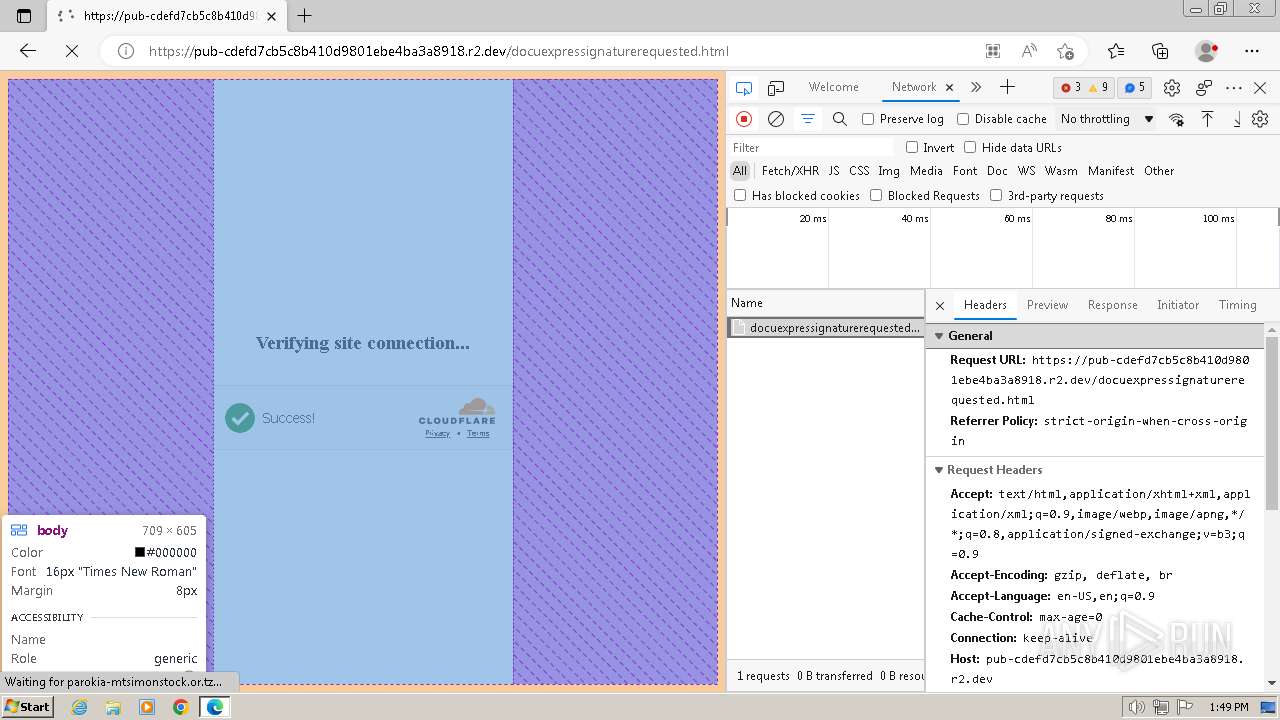Open the Favorites list

pyautogui.click(x=1116, y=51)
